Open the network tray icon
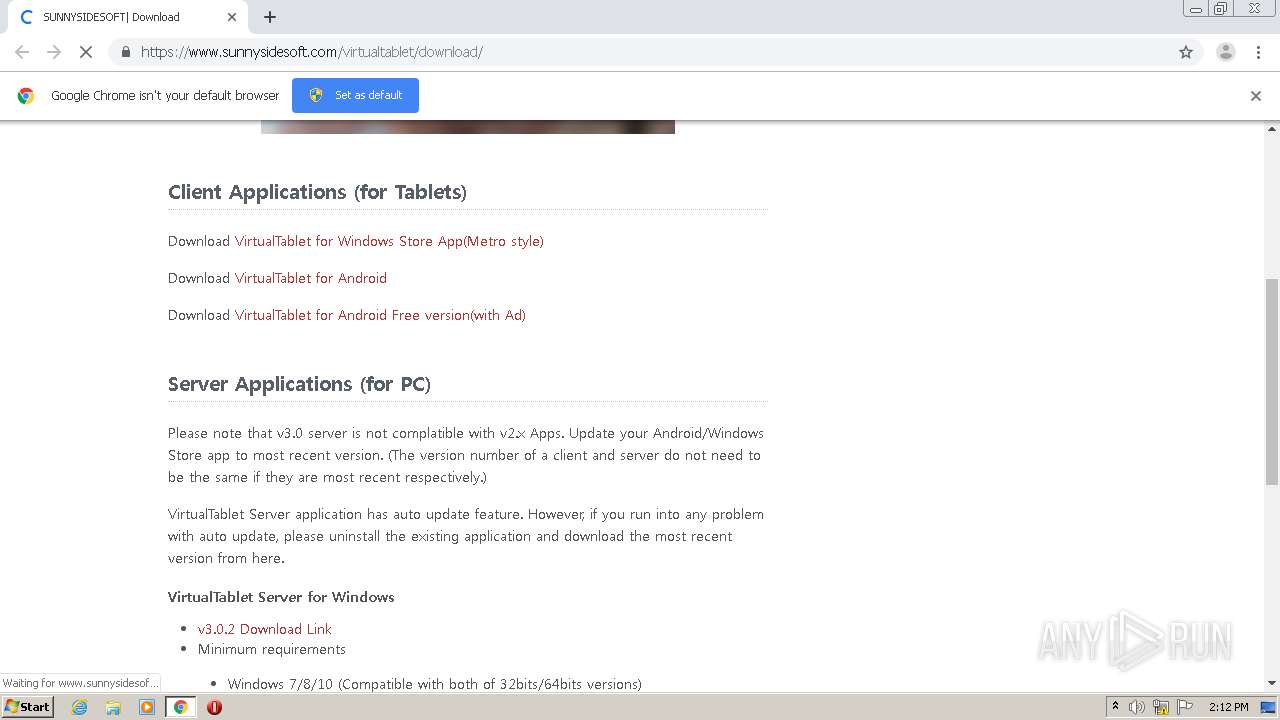1280x720 pixels. [x=1161, y=707]
